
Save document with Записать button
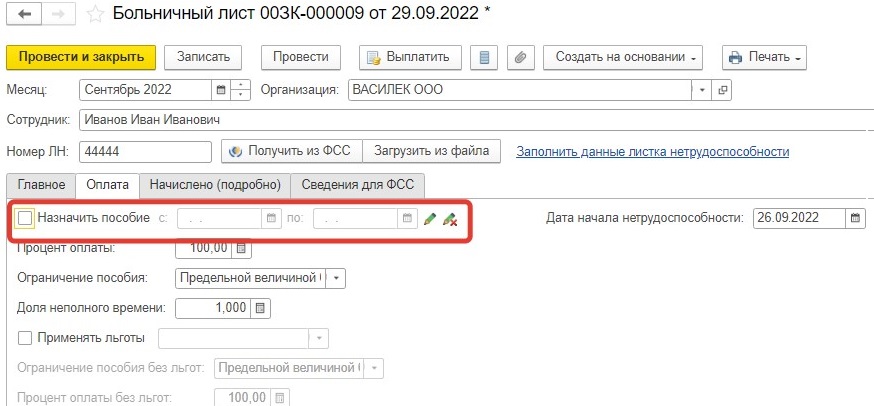pos(203,57)
